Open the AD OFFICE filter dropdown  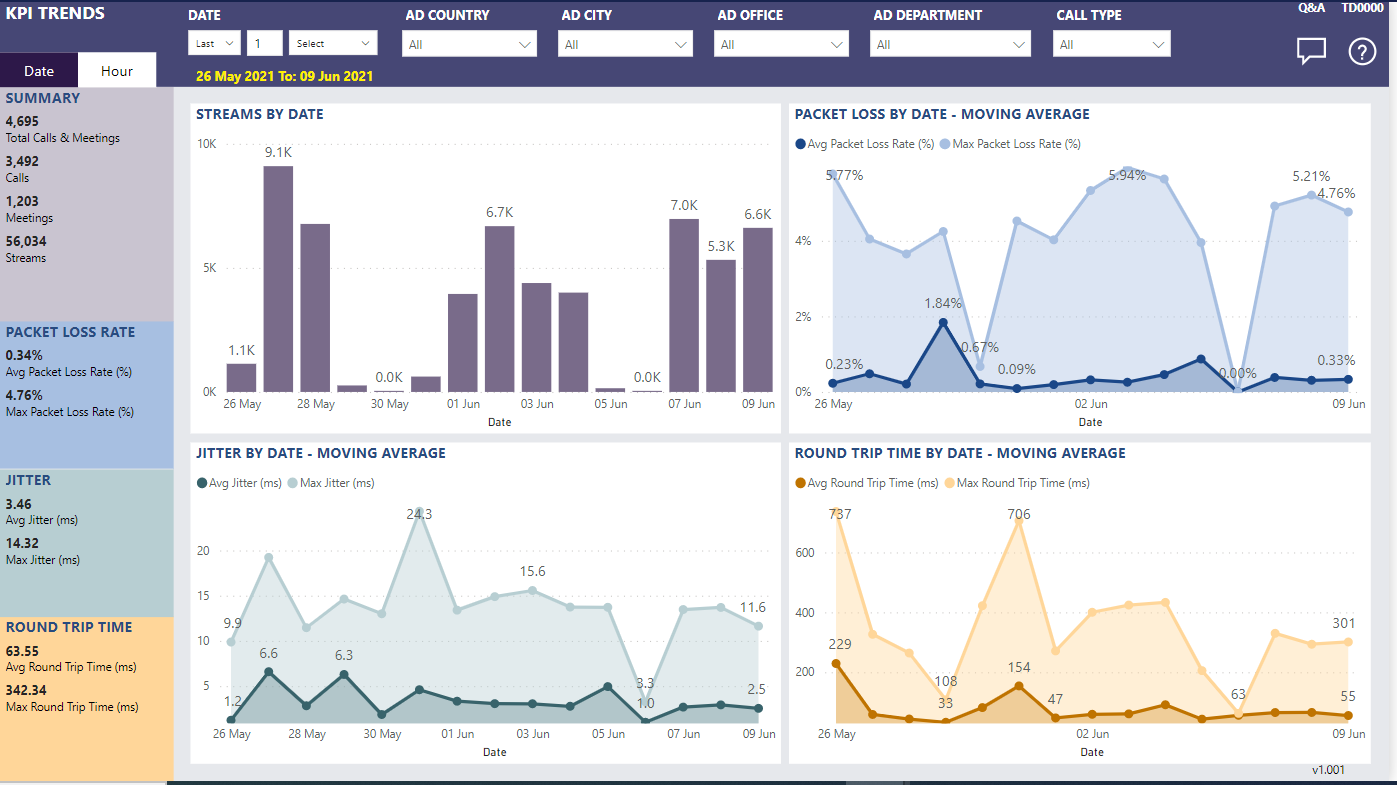781,44
